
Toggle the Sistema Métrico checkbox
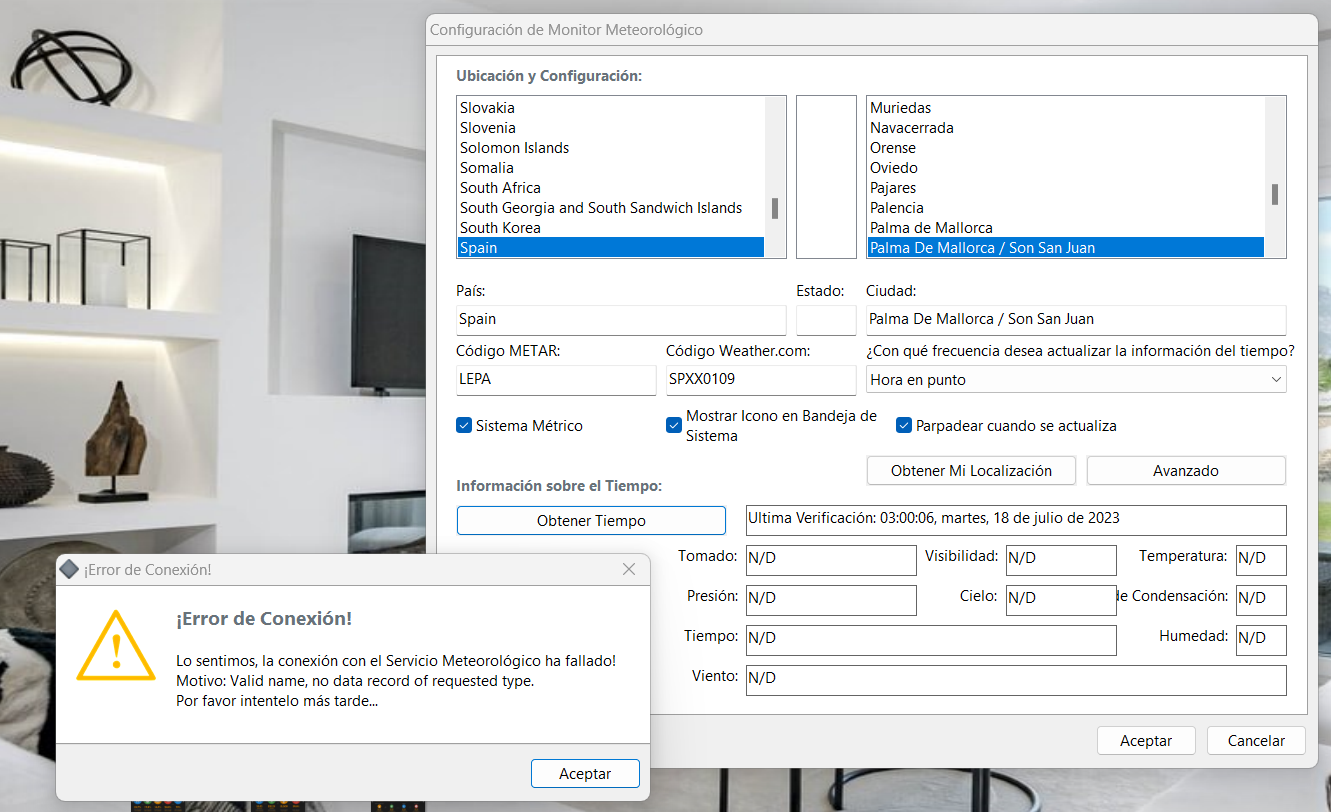point(464,425)
